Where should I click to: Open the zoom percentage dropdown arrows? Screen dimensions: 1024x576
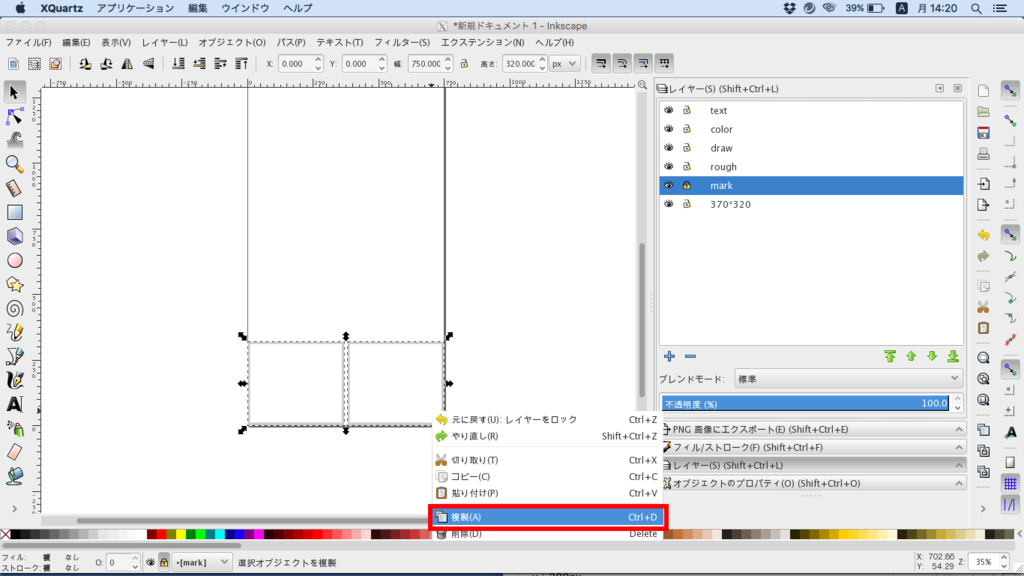click(1004, 562)
